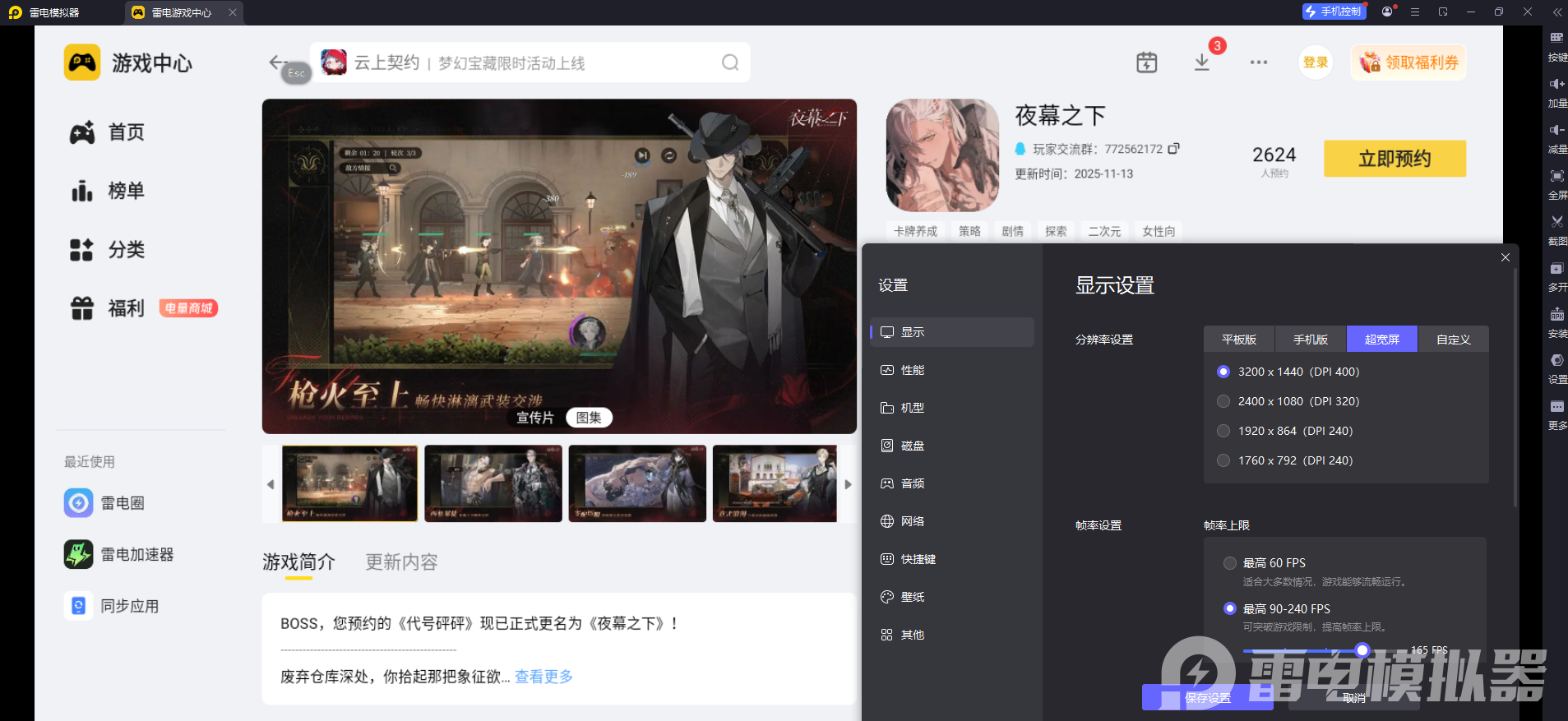
Task: Switch to 自定义 resolution tab
Action: pyautogui.click(x=1454, y=340)
